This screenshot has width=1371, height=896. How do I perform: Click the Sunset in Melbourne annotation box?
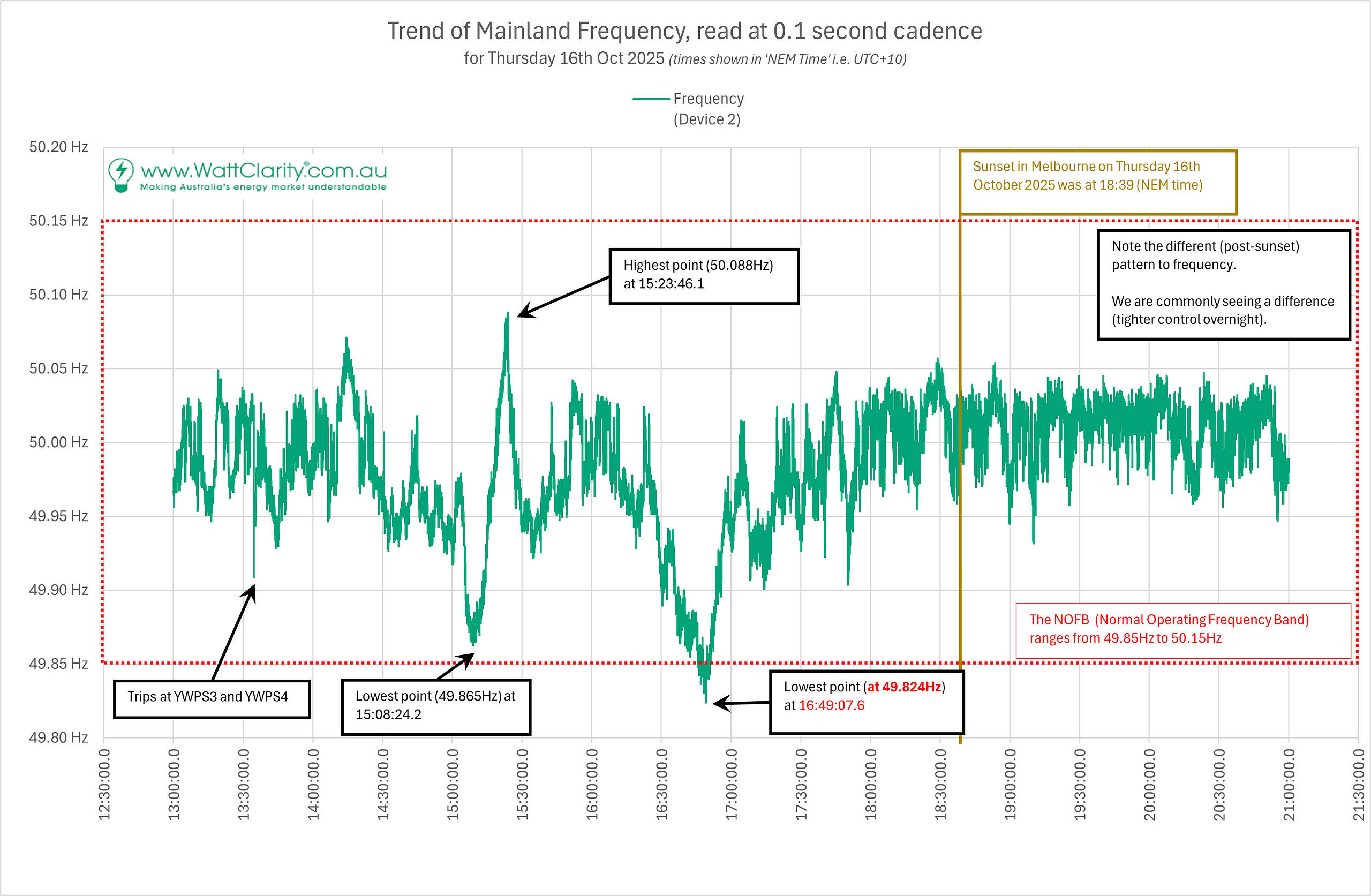click(1097, 182)
